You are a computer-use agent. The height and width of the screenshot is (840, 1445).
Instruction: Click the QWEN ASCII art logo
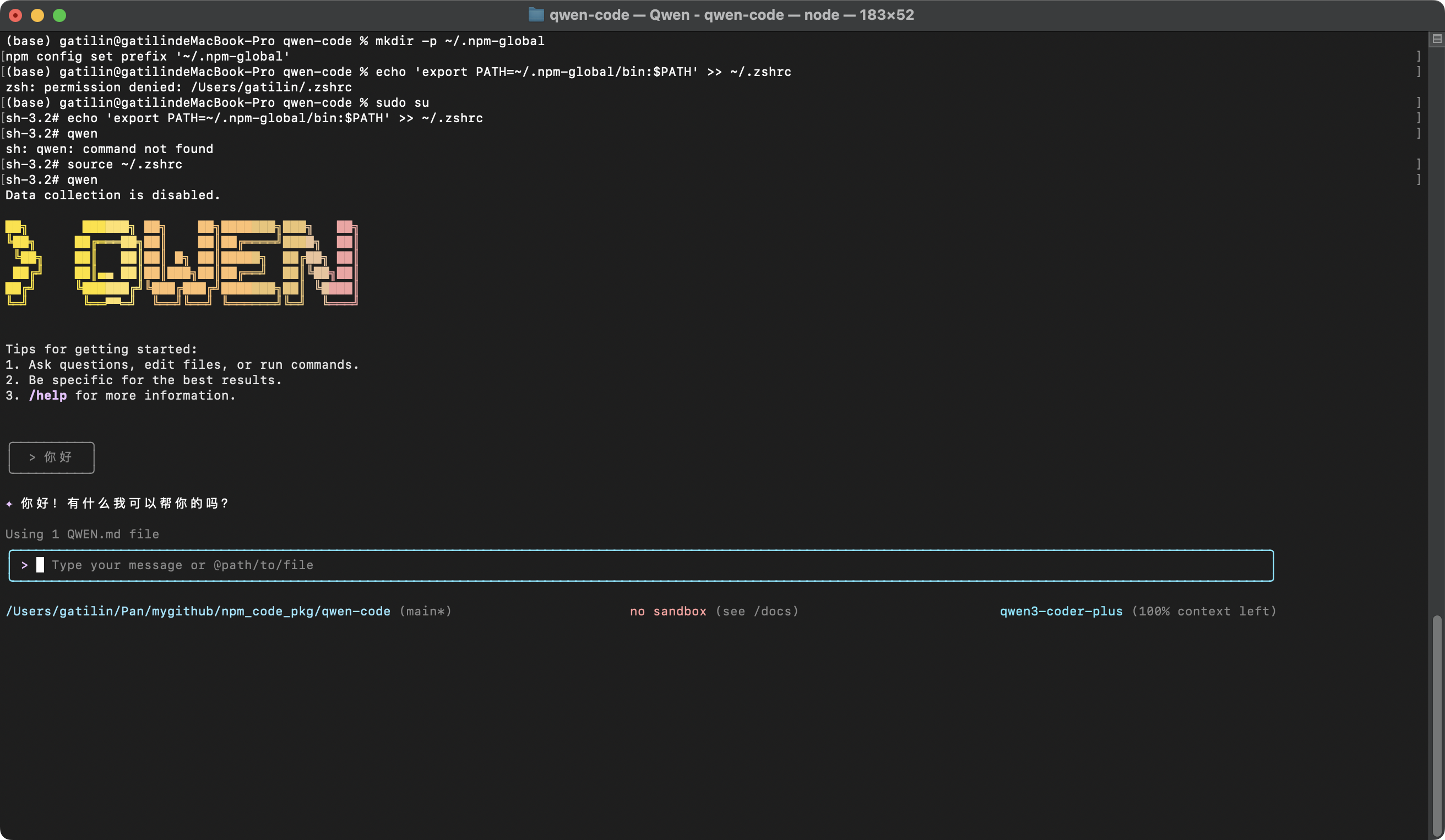point(182,263)
